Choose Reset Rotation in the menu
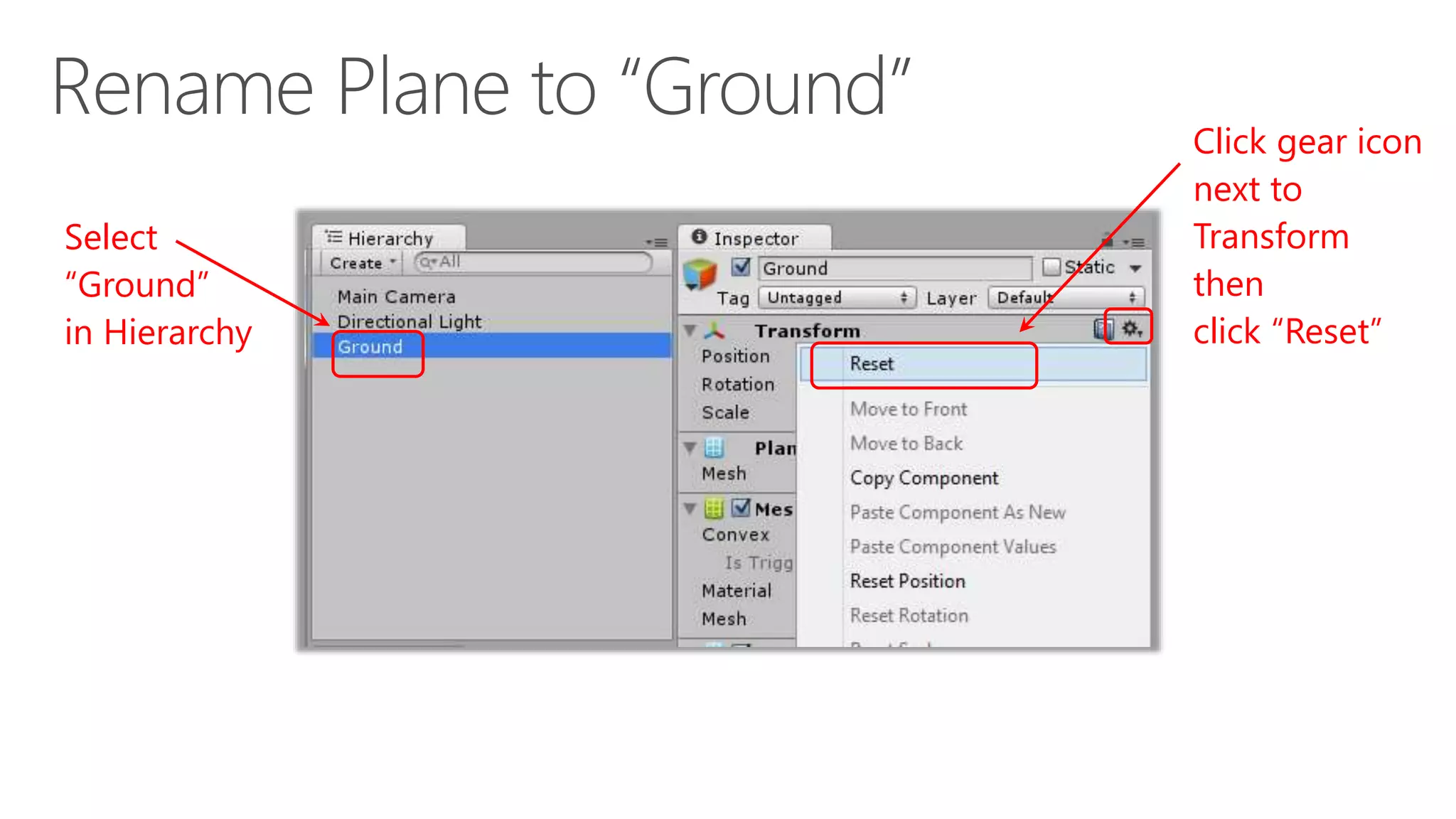 (909, 615)
